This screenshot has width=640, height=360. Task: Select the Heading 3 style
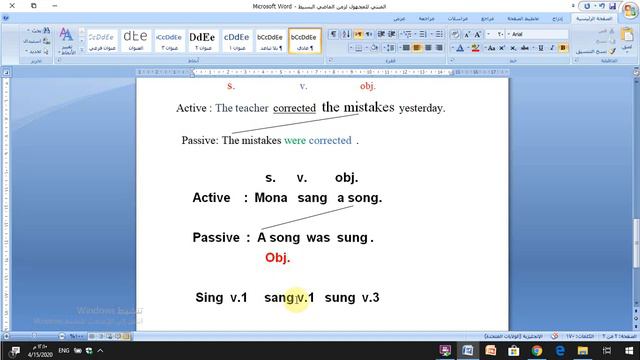tap(169, 41)
